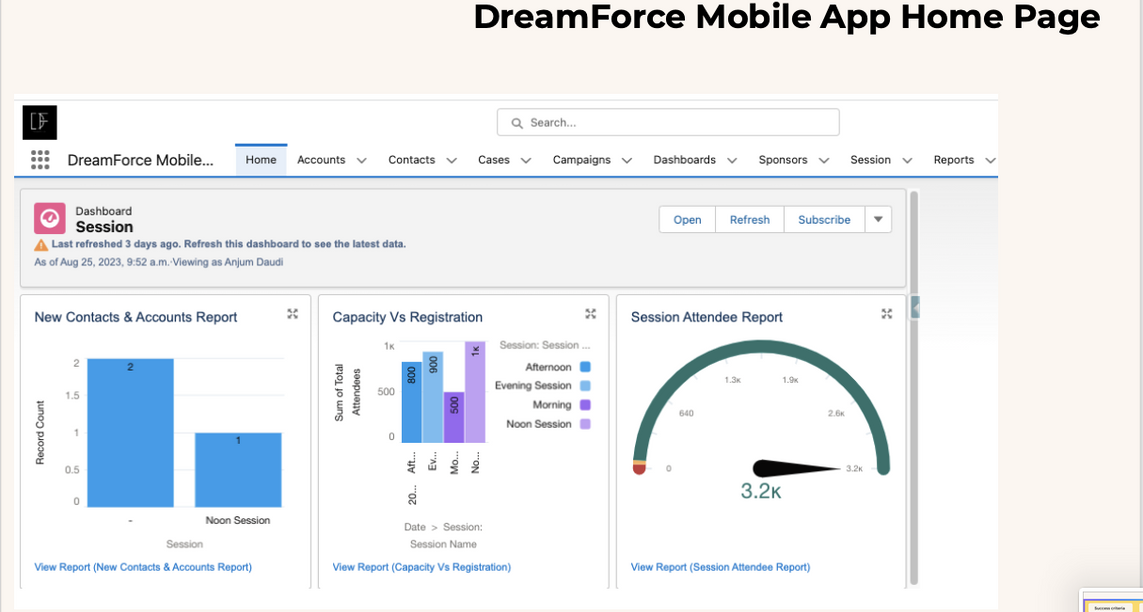Click the 800 Afternoon bar

(x=411, y=402)
